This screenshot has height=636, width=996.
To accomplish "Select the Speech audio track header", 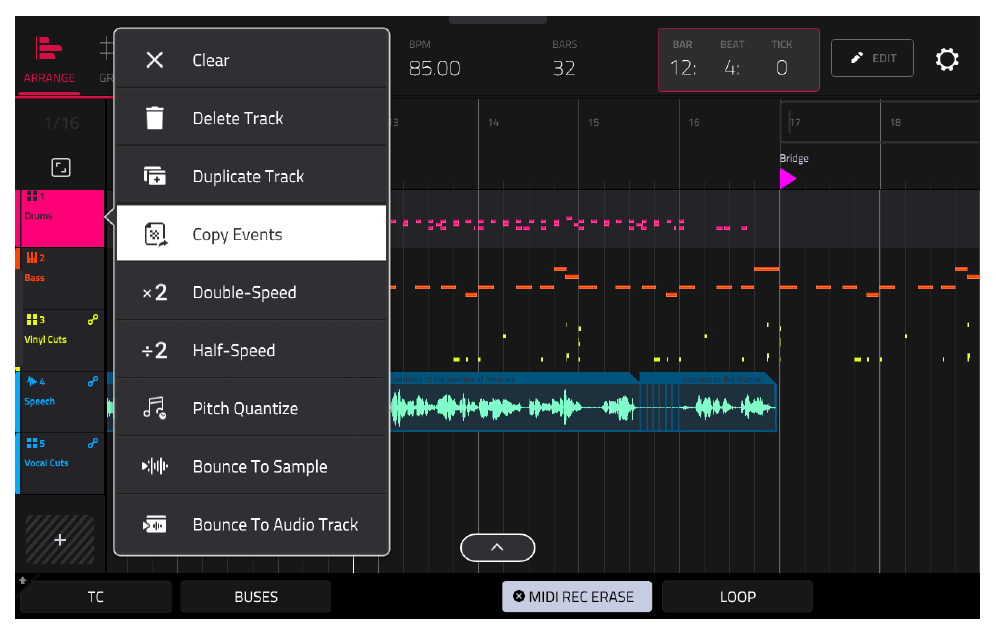I will pos(60,402).
